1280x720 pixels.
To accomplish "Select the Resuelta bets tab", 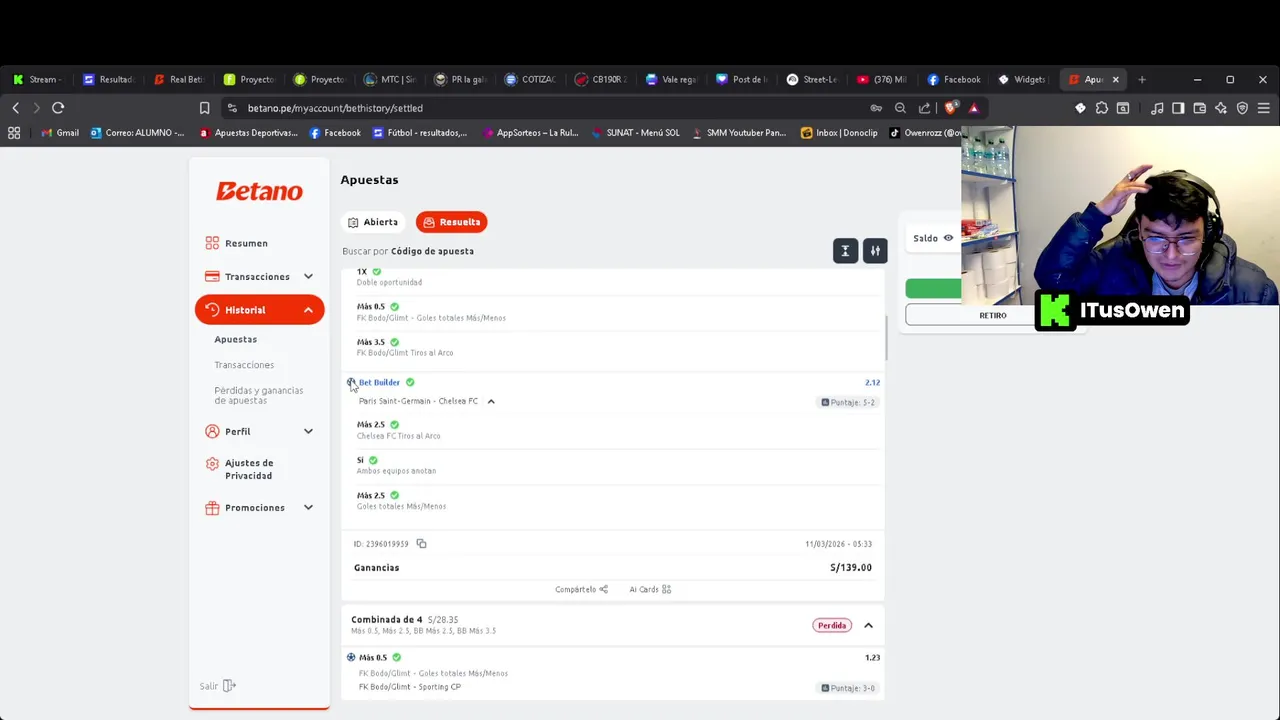I will [451, 222].
